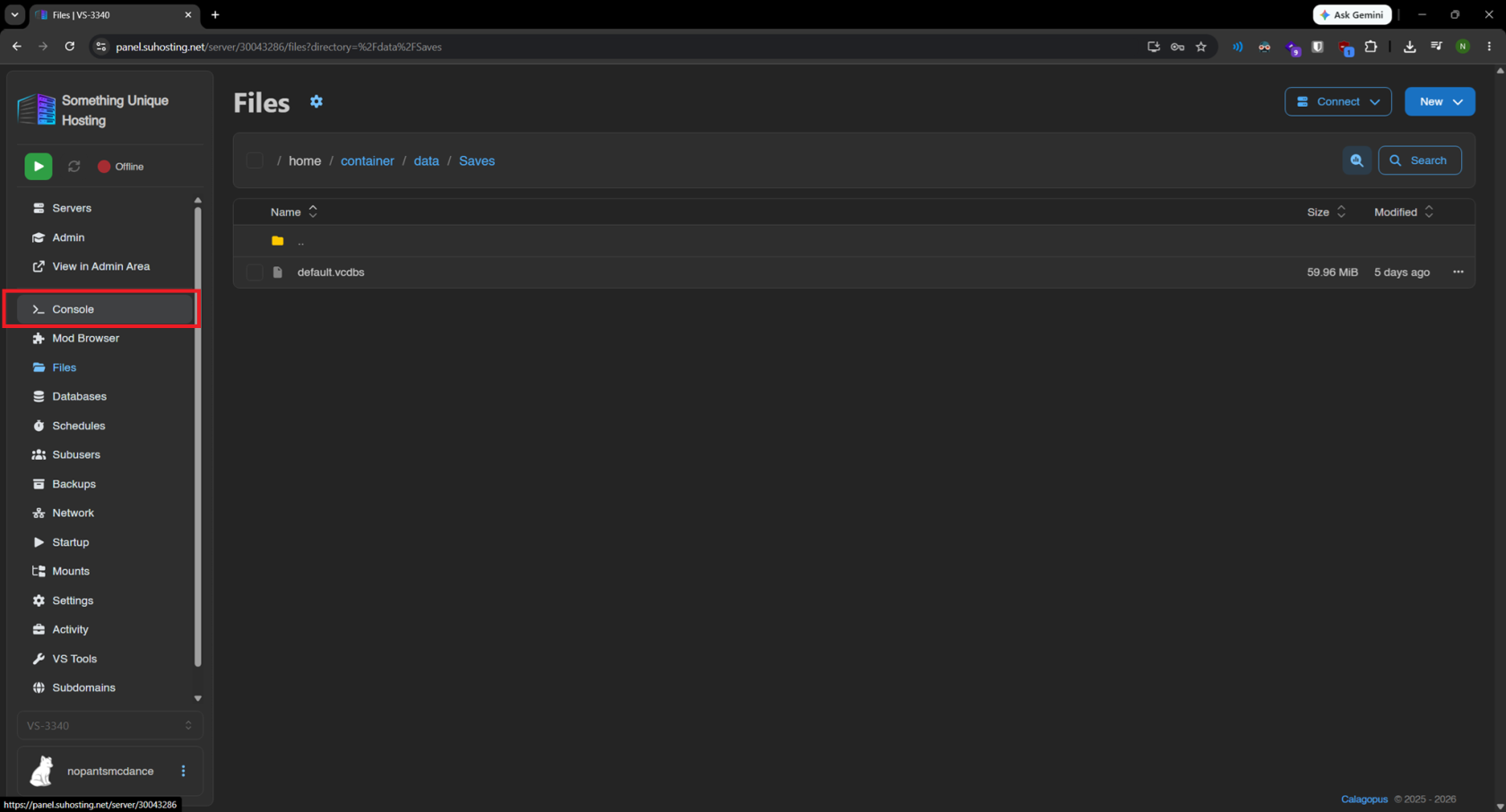Open the default.vcdbs file

point(331,272)
